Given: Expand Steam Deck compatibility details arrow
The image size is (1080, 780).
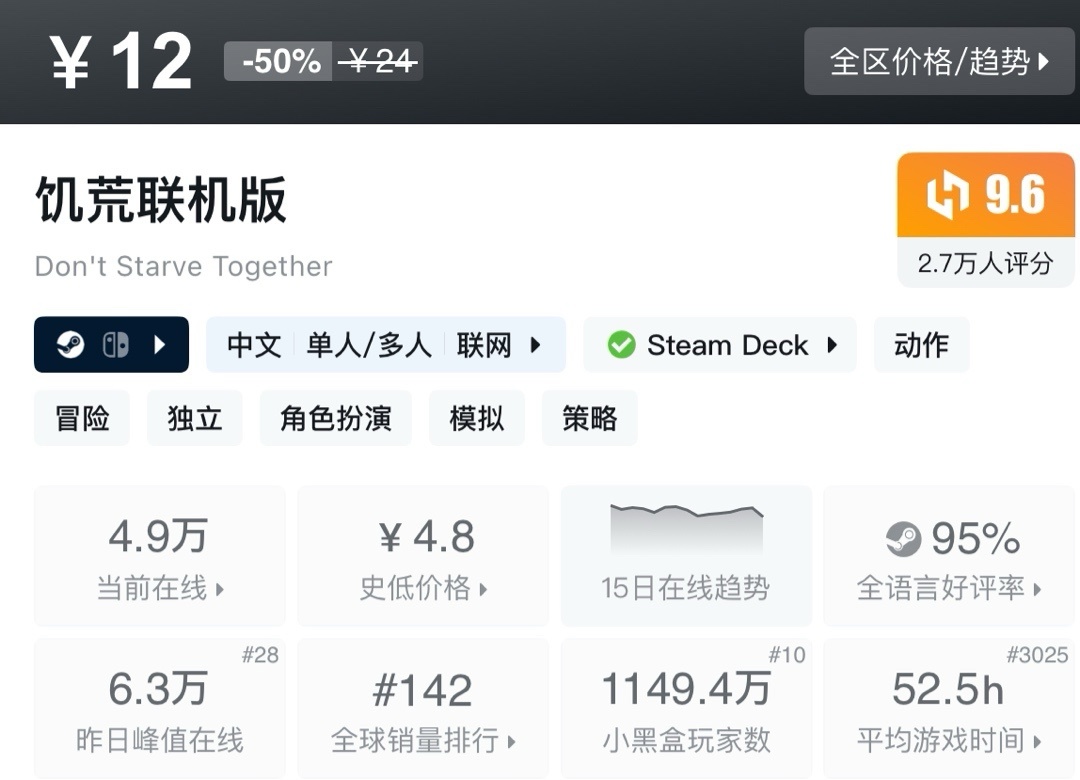Looking at the screenshot, I should 832,345.
